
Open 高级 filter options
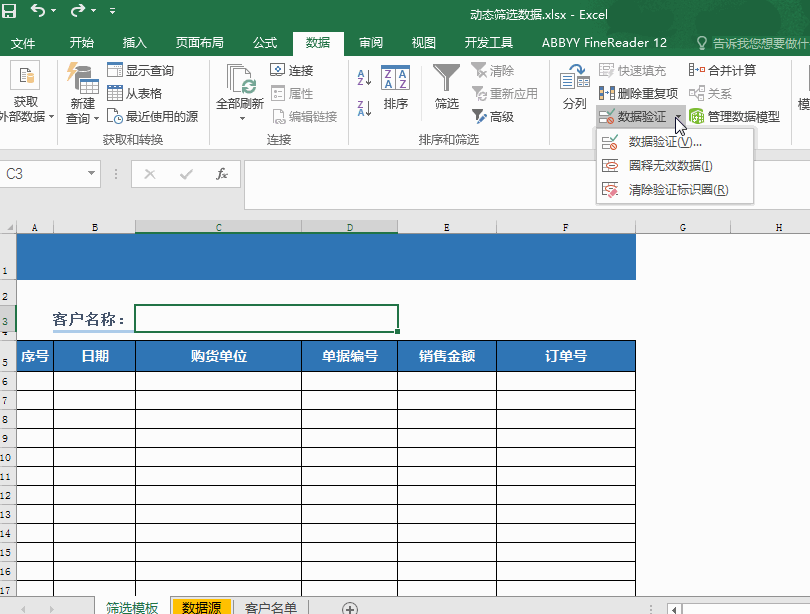tap(493, 117)
